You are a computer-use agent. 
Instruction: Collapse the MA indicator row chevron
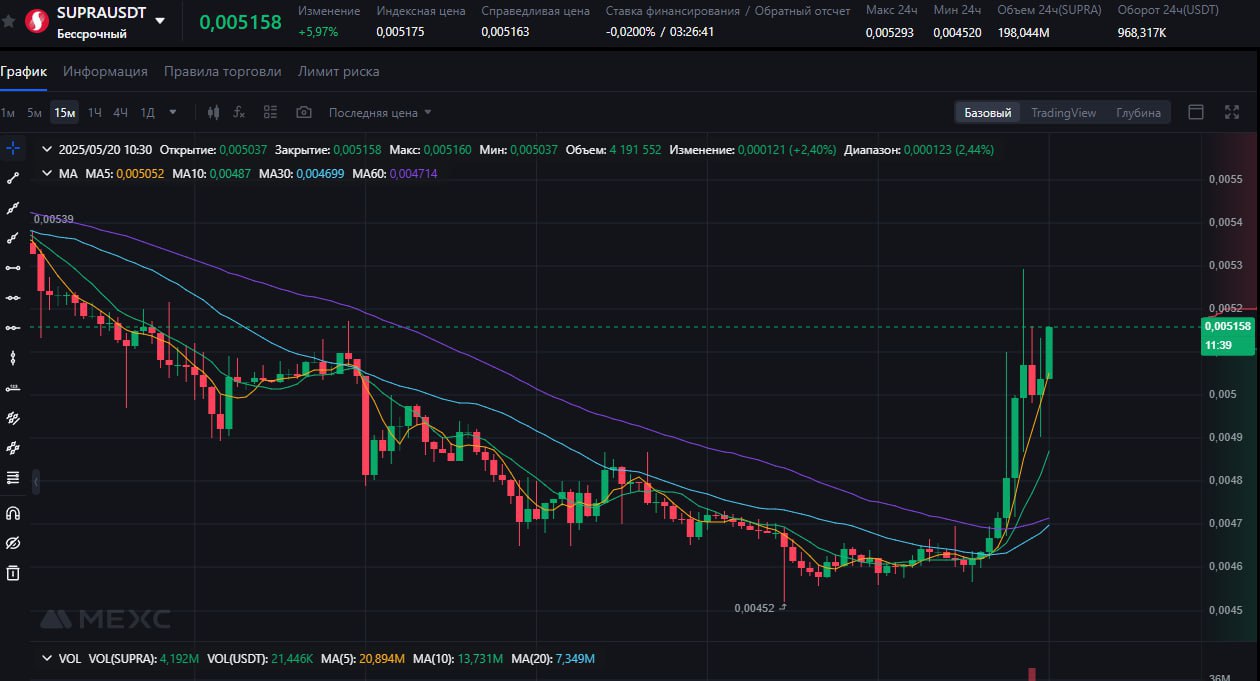click(x=46, y=173)
